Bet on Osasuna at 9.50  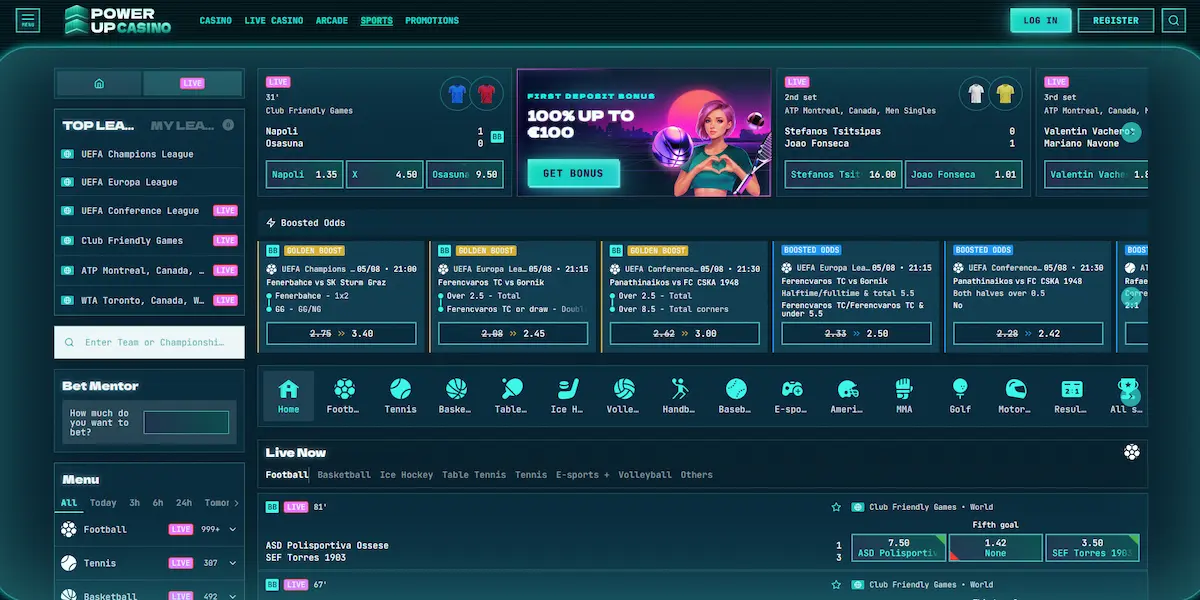tap(465, 174)
